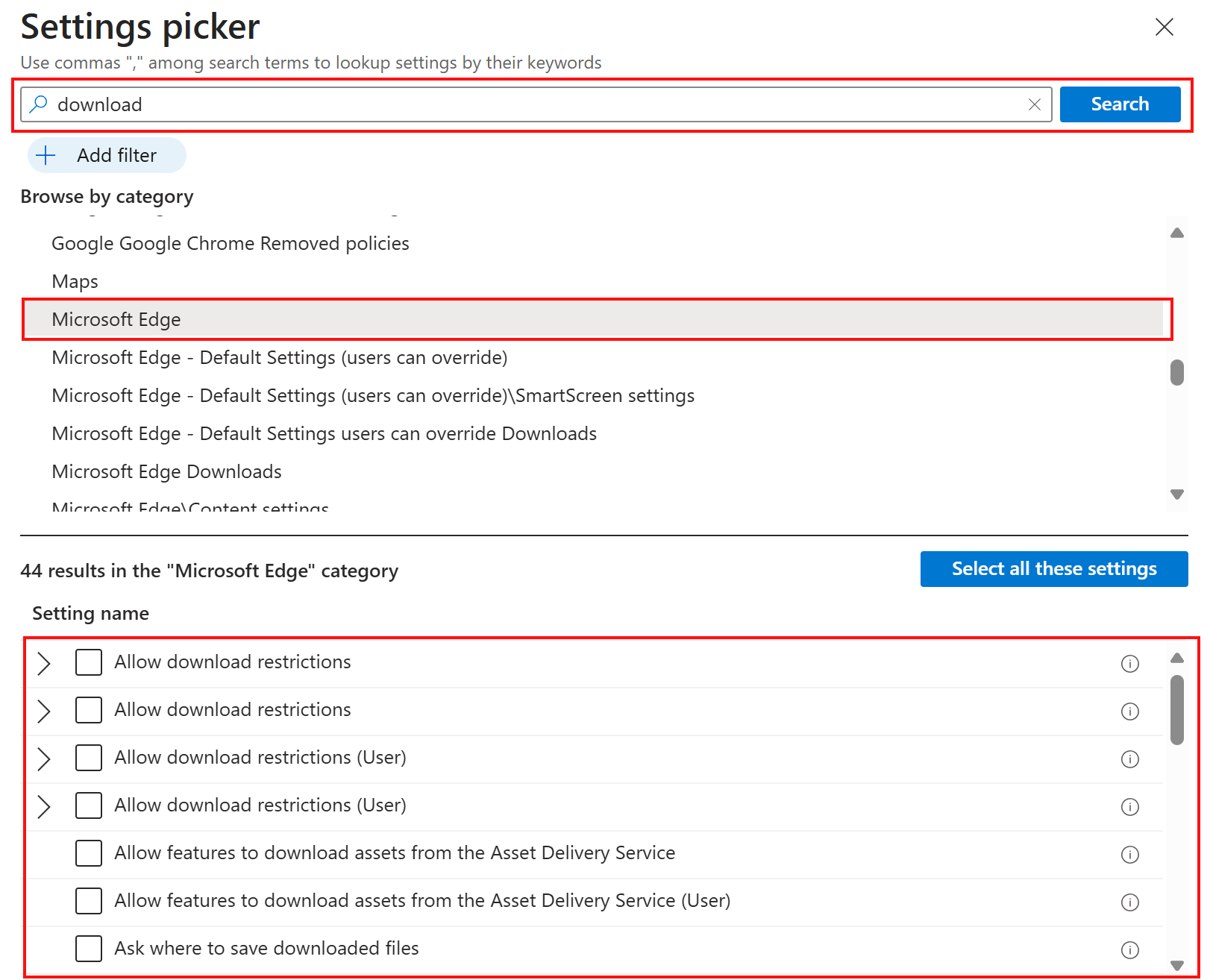
Task: Expand second Allow download restrictions (User) row
Action: coord(44,806)
